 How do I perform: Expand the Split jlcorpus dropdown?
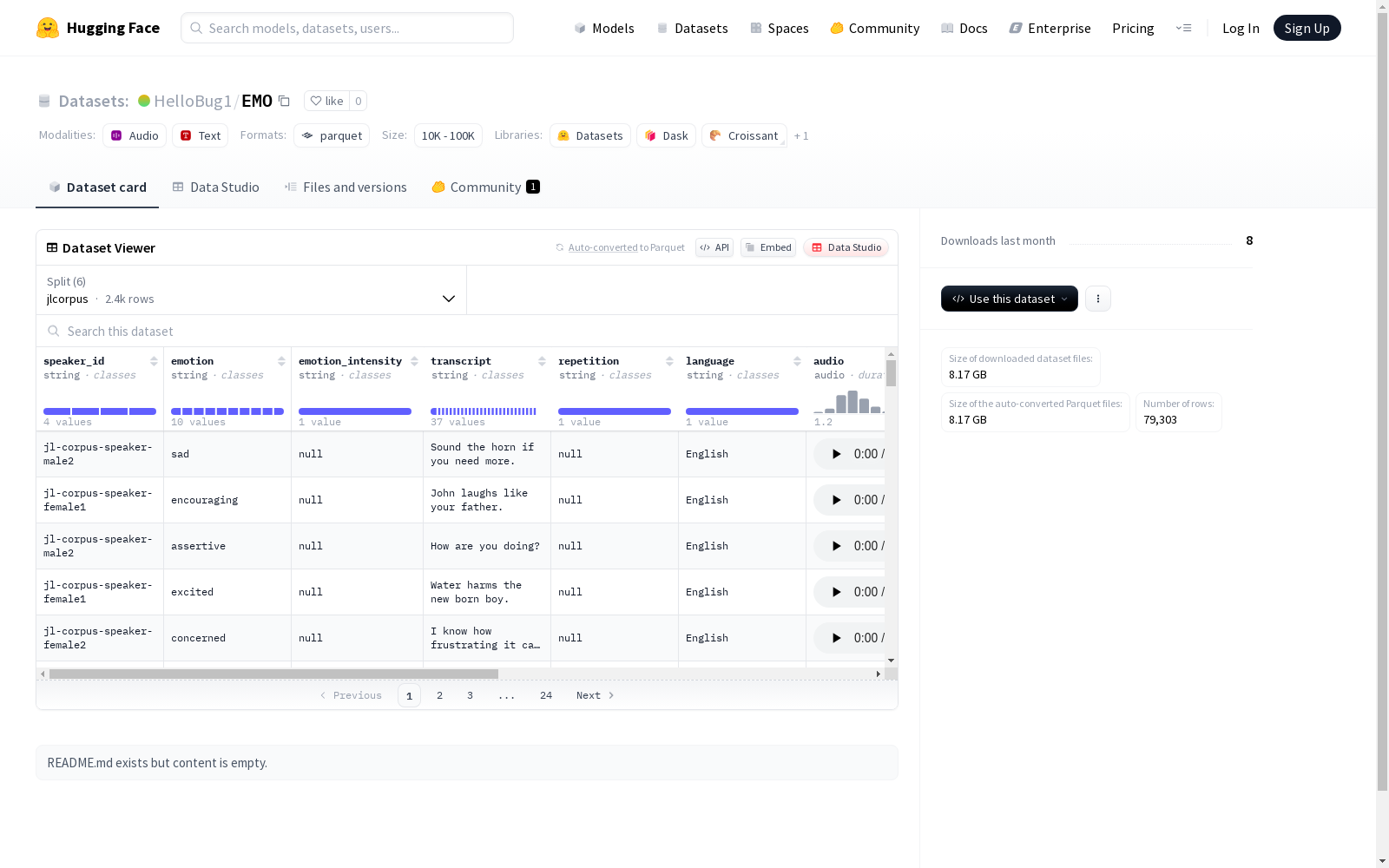coord(252,290)
